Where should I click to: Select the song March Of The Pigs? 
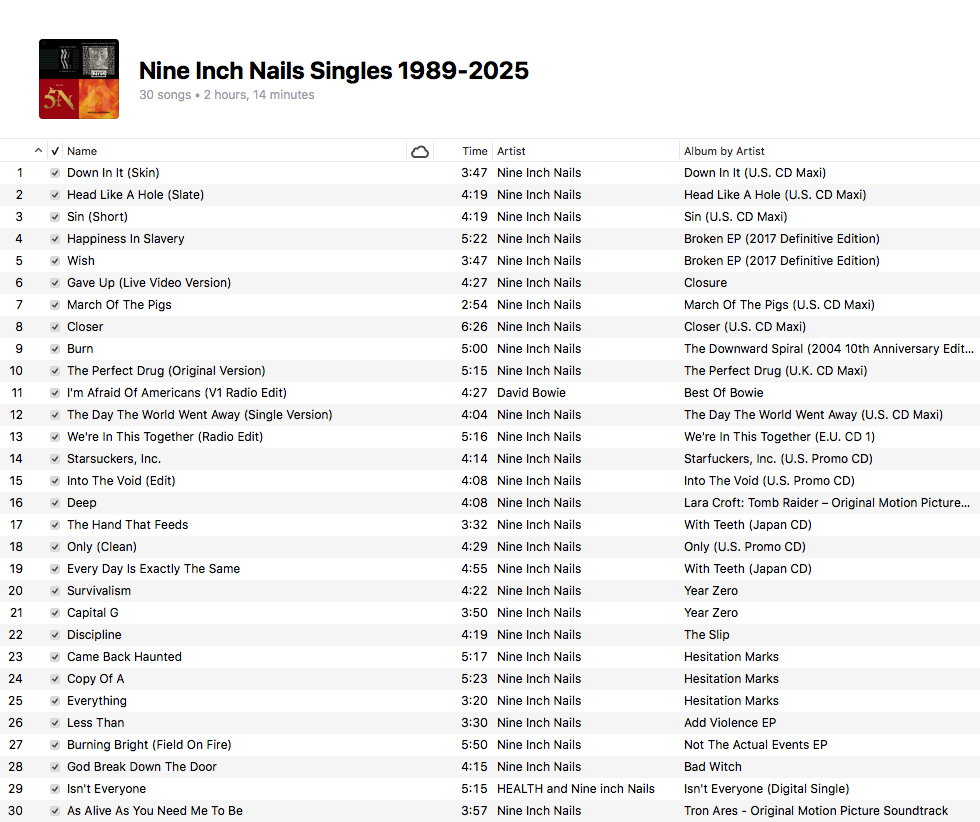(119, 305)
